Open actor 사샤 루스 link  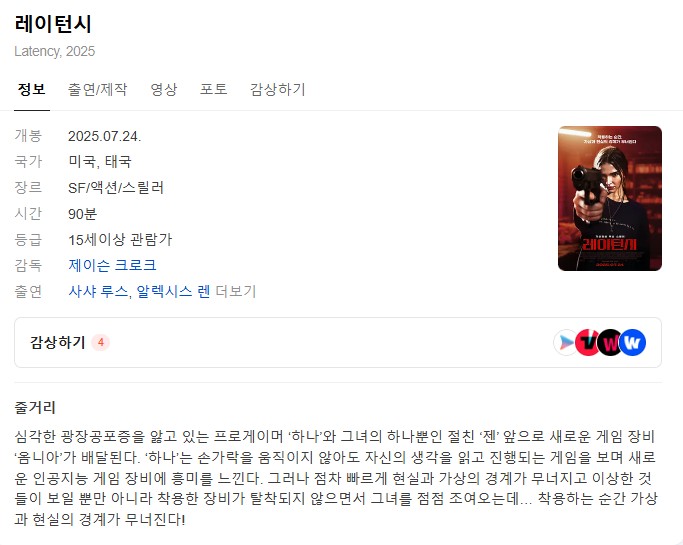point(98,291)
